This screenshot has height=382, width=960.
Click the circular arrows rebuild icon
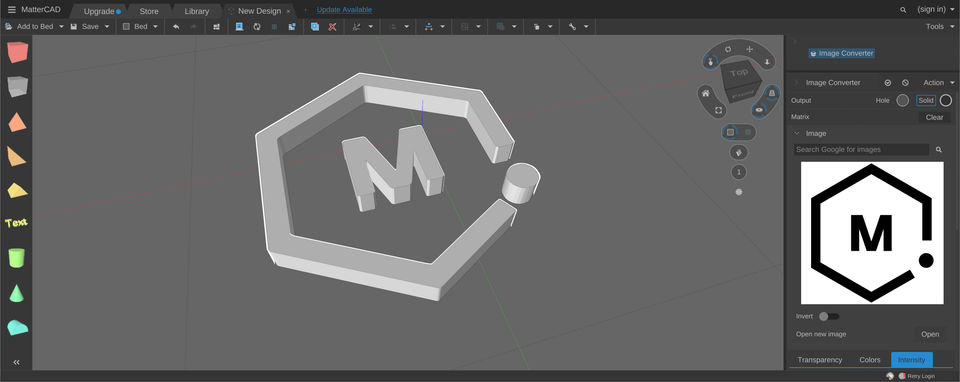(257, 27)
